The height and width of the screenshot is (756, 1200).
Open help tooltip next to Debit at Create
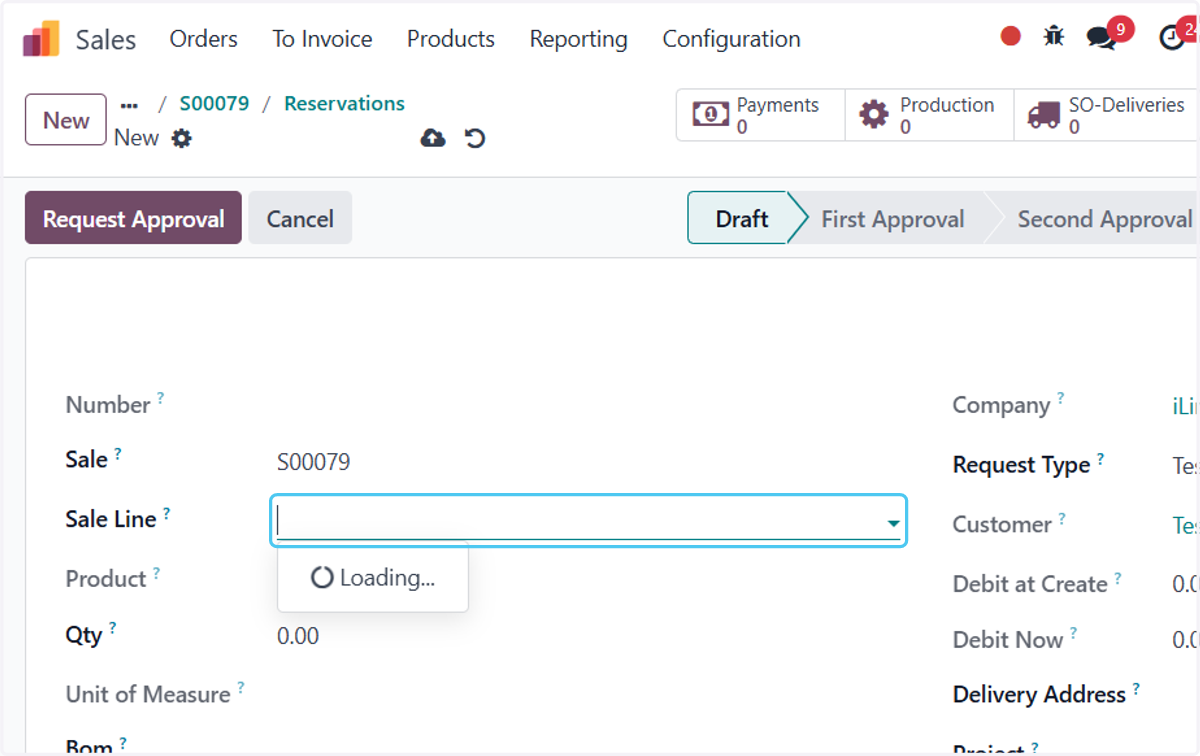click(x=1117, y=578)
